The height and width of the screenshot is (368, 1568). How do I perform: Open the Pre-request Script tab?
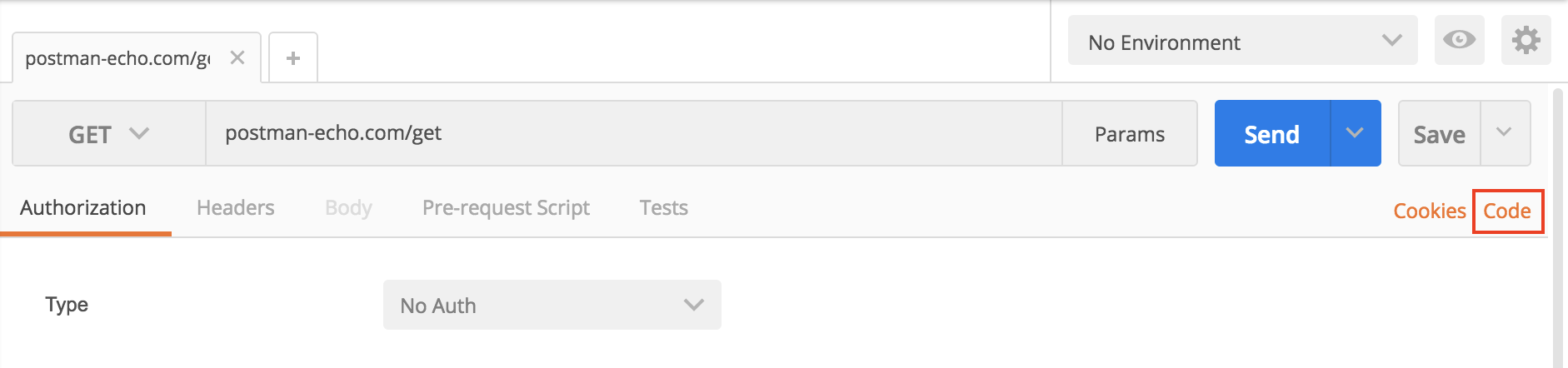pos(506,208)
